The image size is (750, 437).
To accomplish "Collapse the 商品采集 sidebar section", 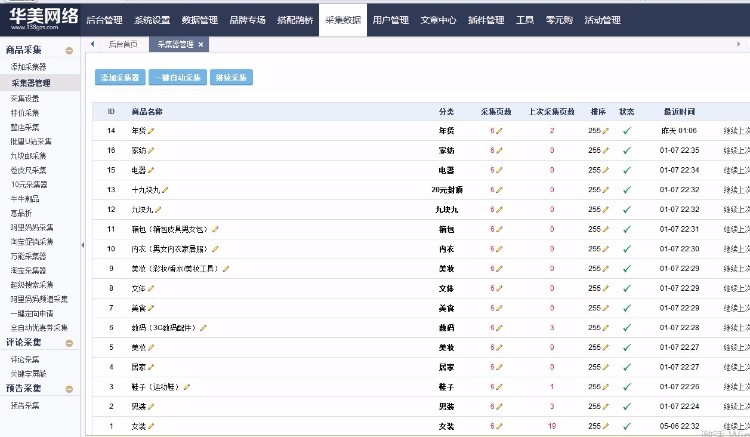I will pyautogui.click(x=69, y=50).
